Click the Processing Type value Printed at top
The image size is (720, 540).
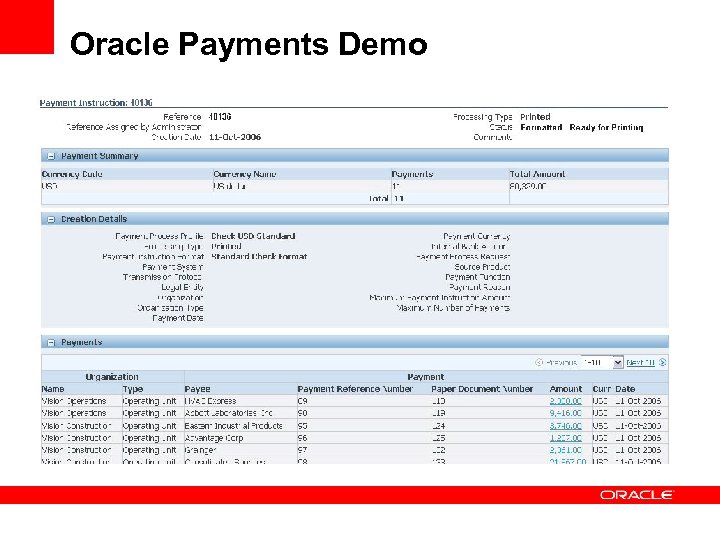click(x=535, y=117)
